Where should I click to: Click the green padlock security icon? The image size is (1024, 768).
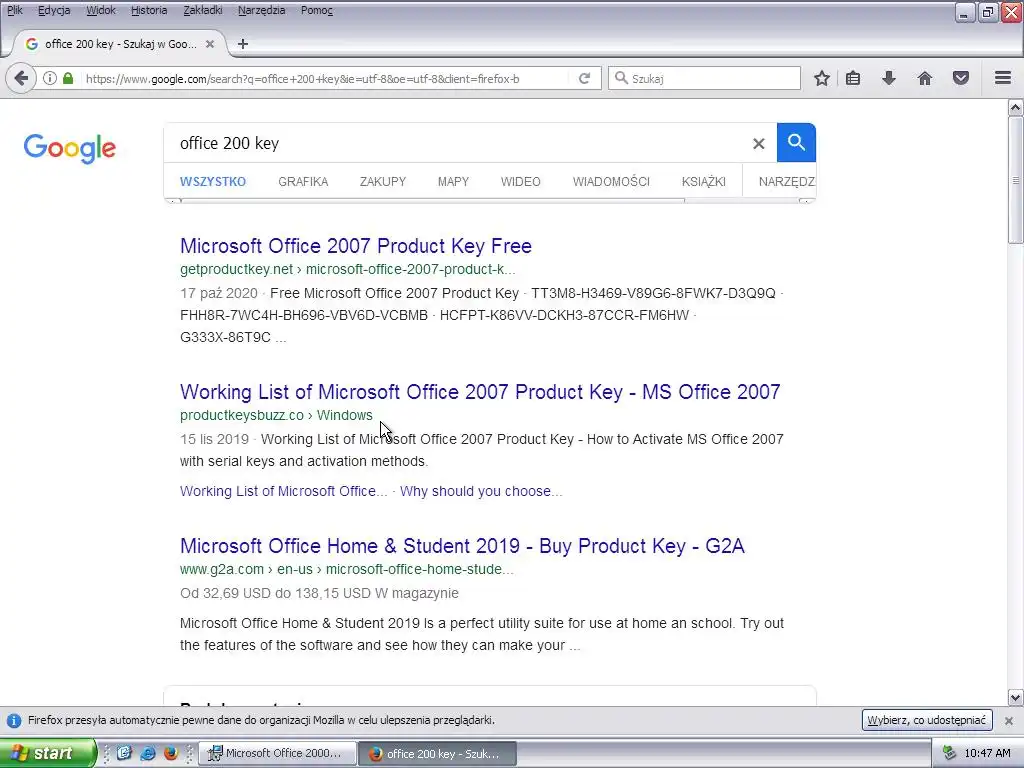pyautogui.click(x=68, y=78)
